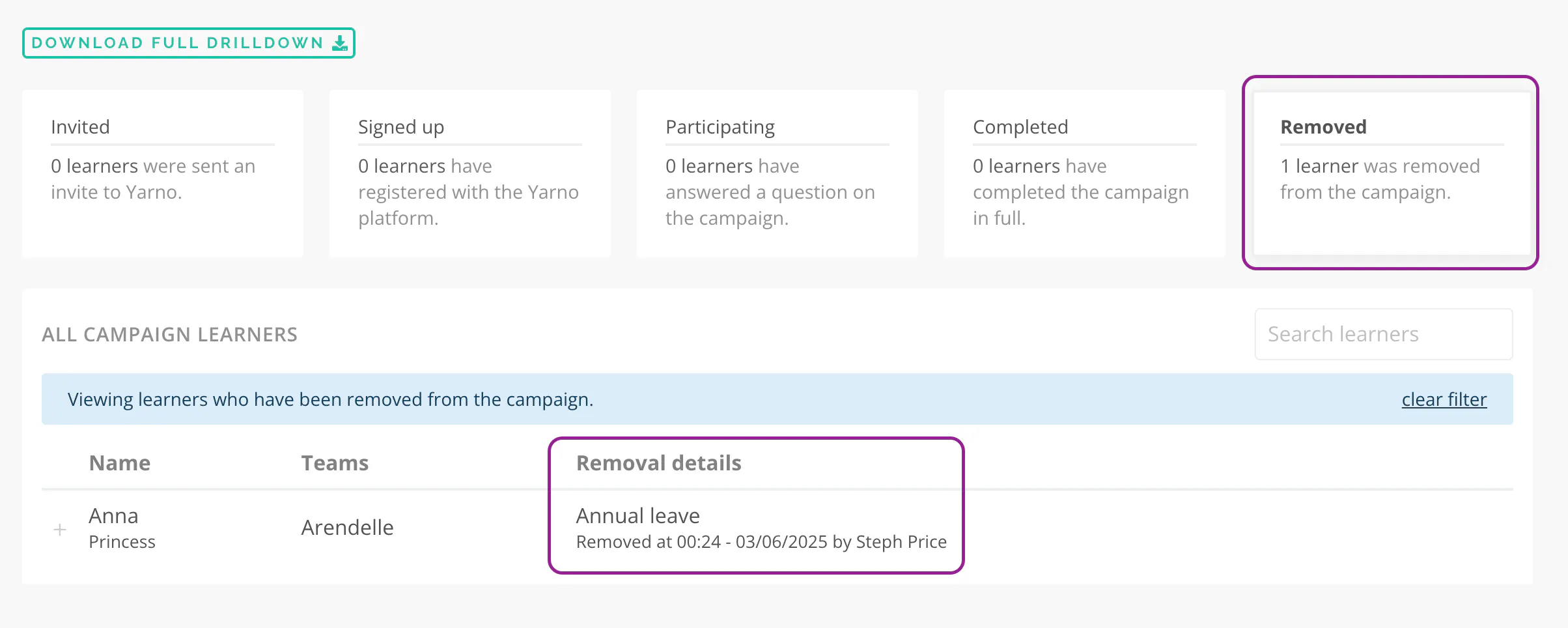Click Anna's Princess role label

coord(122,542)
